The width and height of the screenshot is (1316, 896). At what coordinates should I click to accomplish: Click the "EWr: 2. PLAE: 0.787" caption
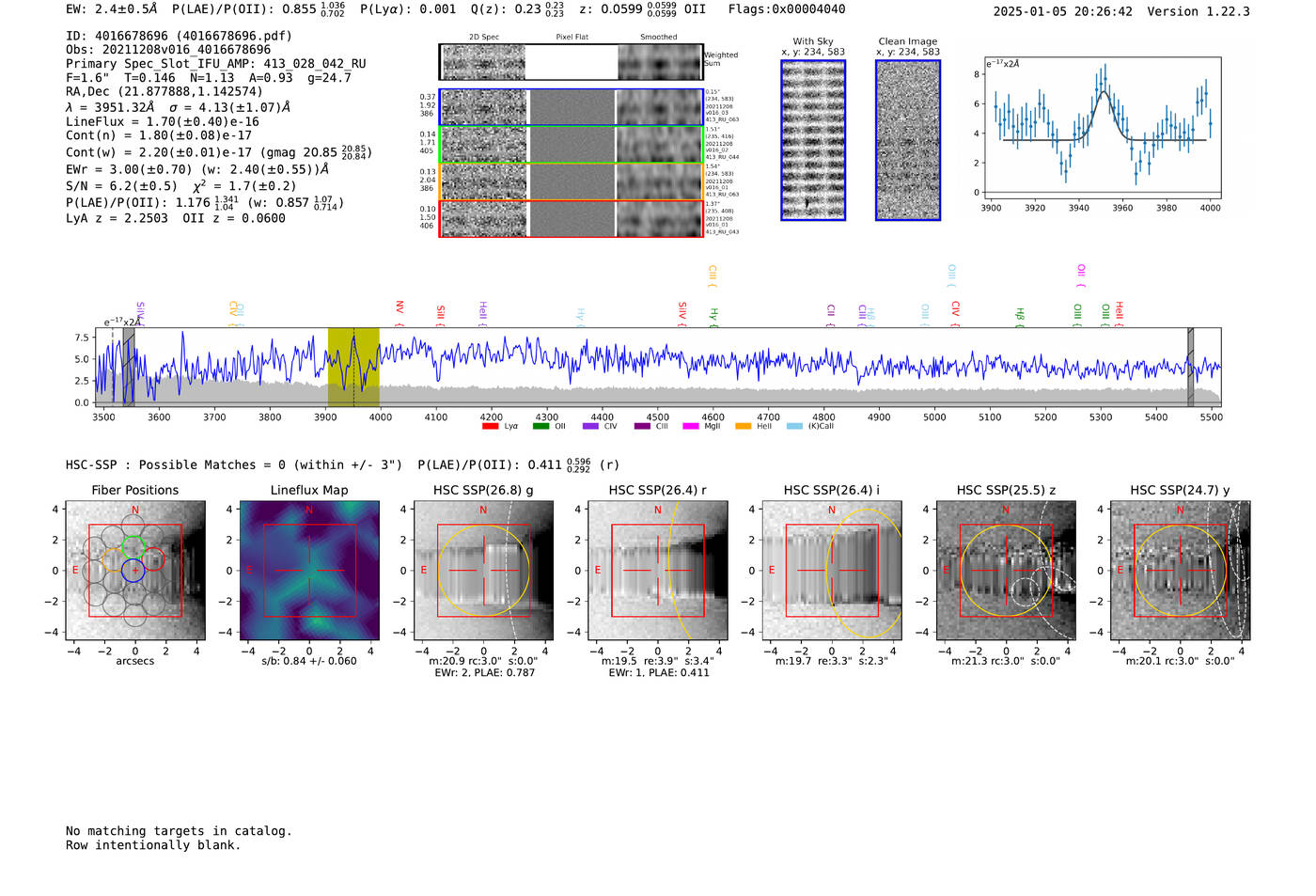coord(485,672)
